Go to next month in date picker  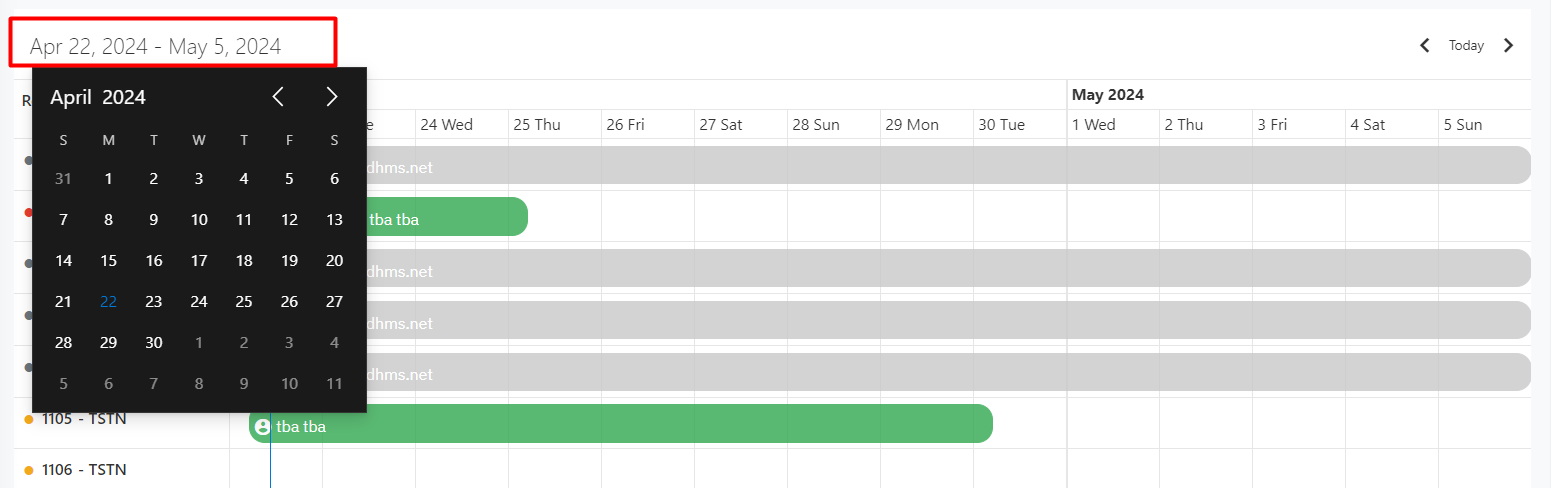click(x=332, y=97)
